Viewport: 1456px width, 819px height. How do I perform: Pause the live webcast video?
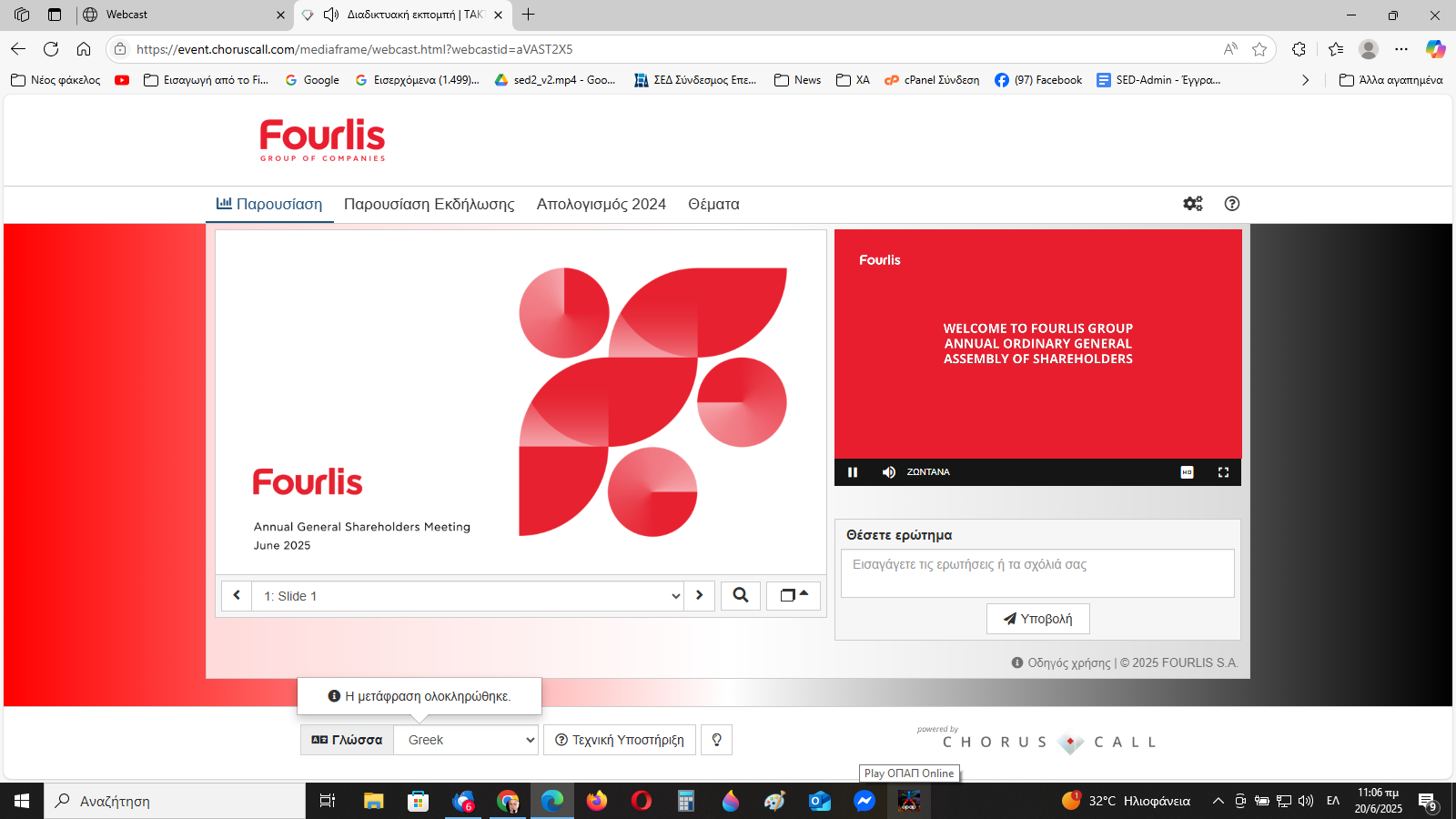pyautogui.click(x=853, y=472)
